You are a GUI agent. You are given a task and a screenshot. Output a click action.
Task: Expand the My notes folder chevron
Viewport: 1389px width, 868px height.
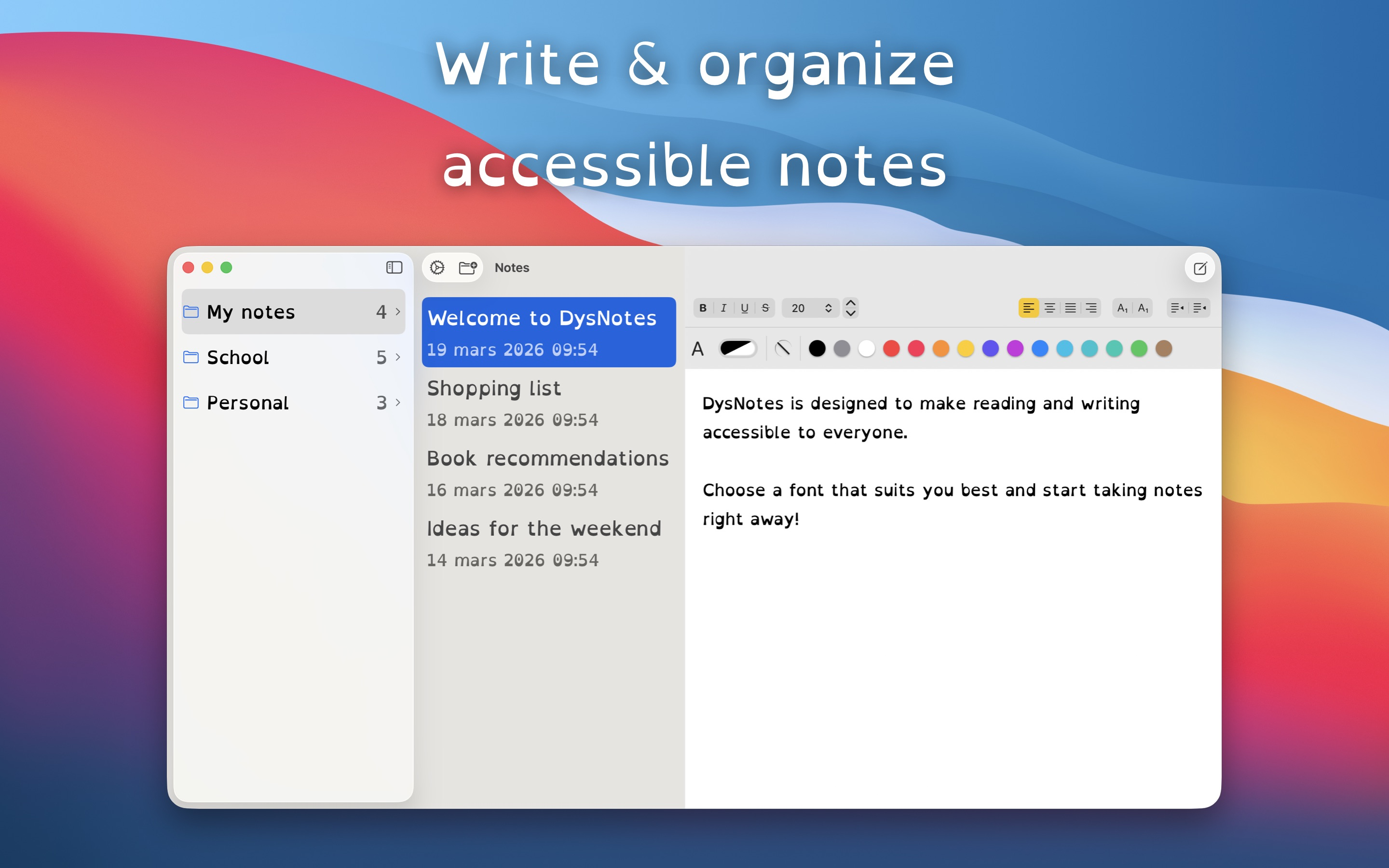398,312
